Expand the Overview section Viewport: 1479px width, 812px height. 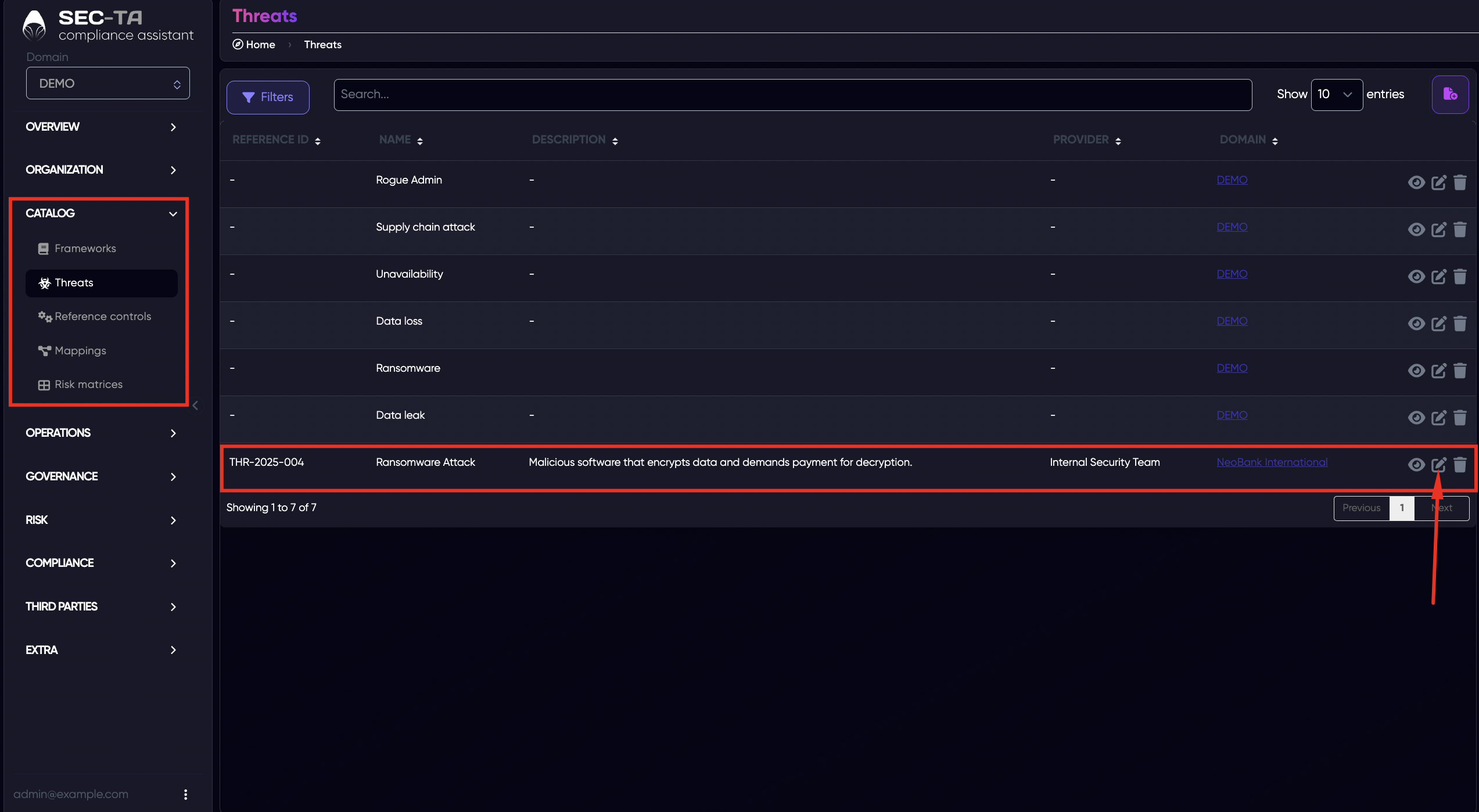[x=101, y=127]
